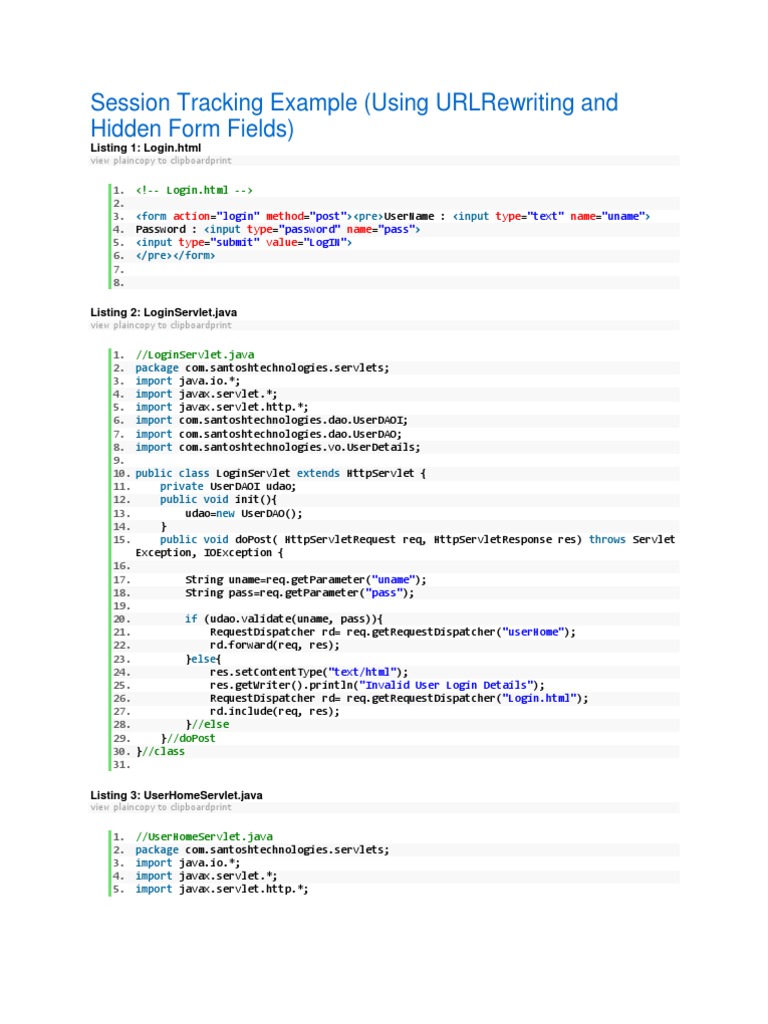Click the 'if (udao.validate(uname, pass))' line
Screen dimensions: 768x1024
pyautogui.click(x=283, y=619)
